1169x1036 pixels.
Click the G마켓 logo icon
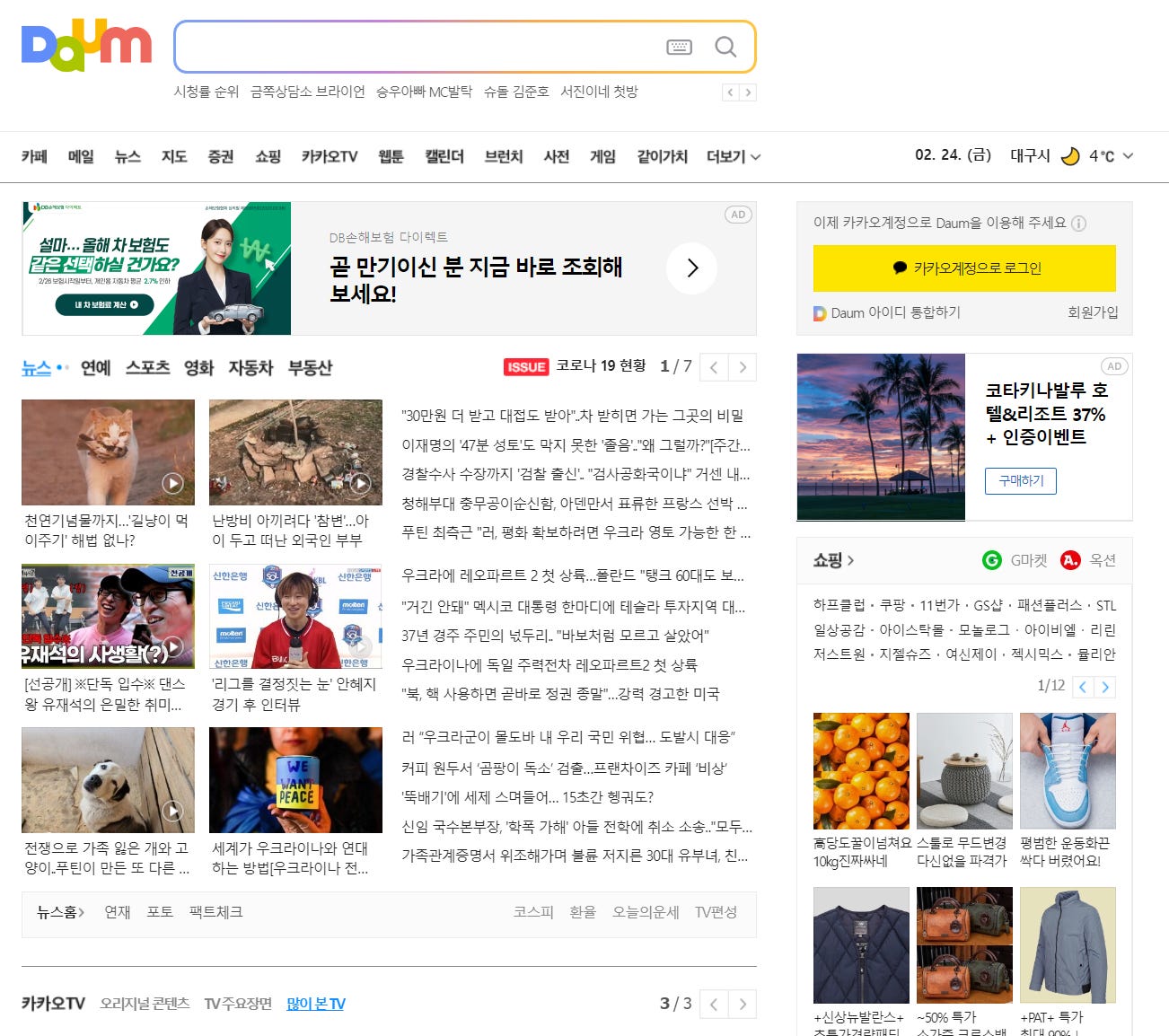coord(992,560)
